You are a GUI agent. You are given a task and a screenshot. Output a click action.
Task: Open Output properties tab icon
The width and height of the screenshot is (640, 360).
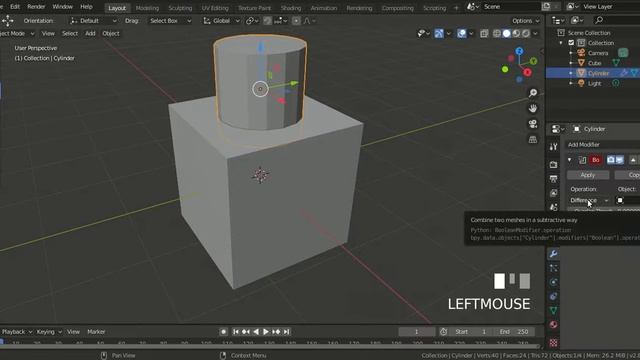pyautogui.click(x=553, y=179)
